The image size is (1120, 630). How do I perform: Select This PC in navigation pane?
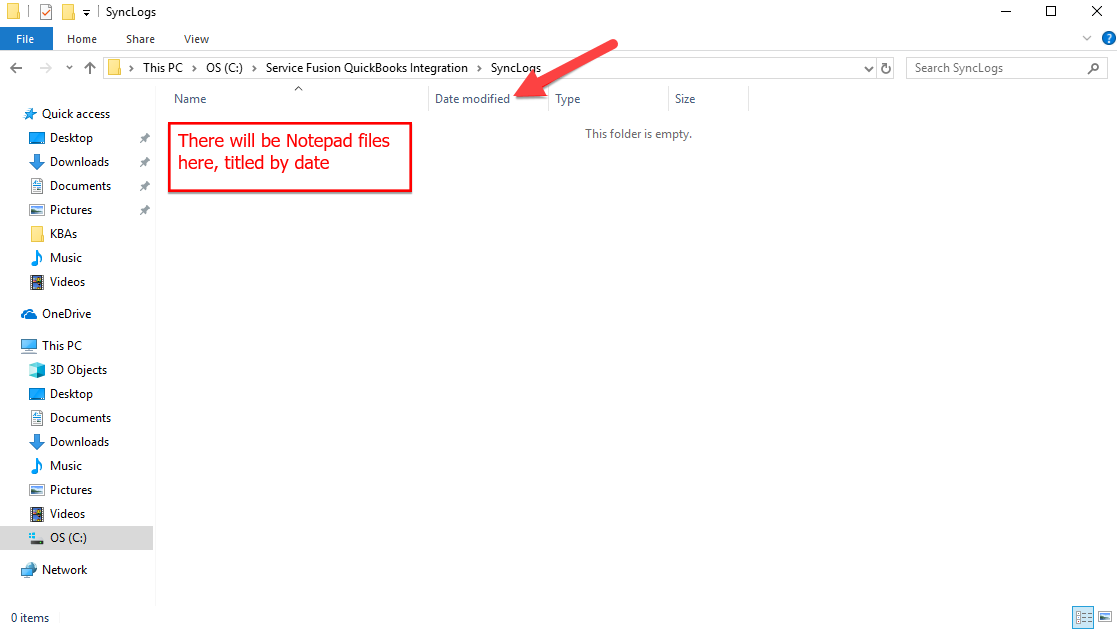(62, 346)
